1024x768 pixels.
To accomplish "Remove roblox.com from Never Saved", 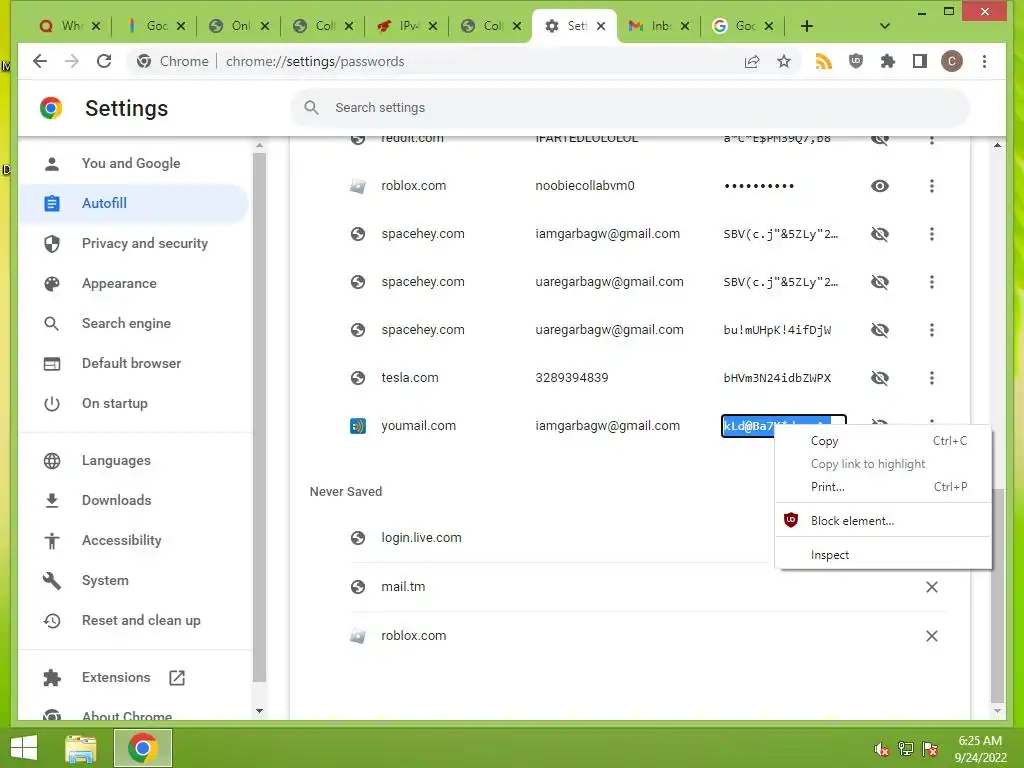I will click(x=931, y=636).
